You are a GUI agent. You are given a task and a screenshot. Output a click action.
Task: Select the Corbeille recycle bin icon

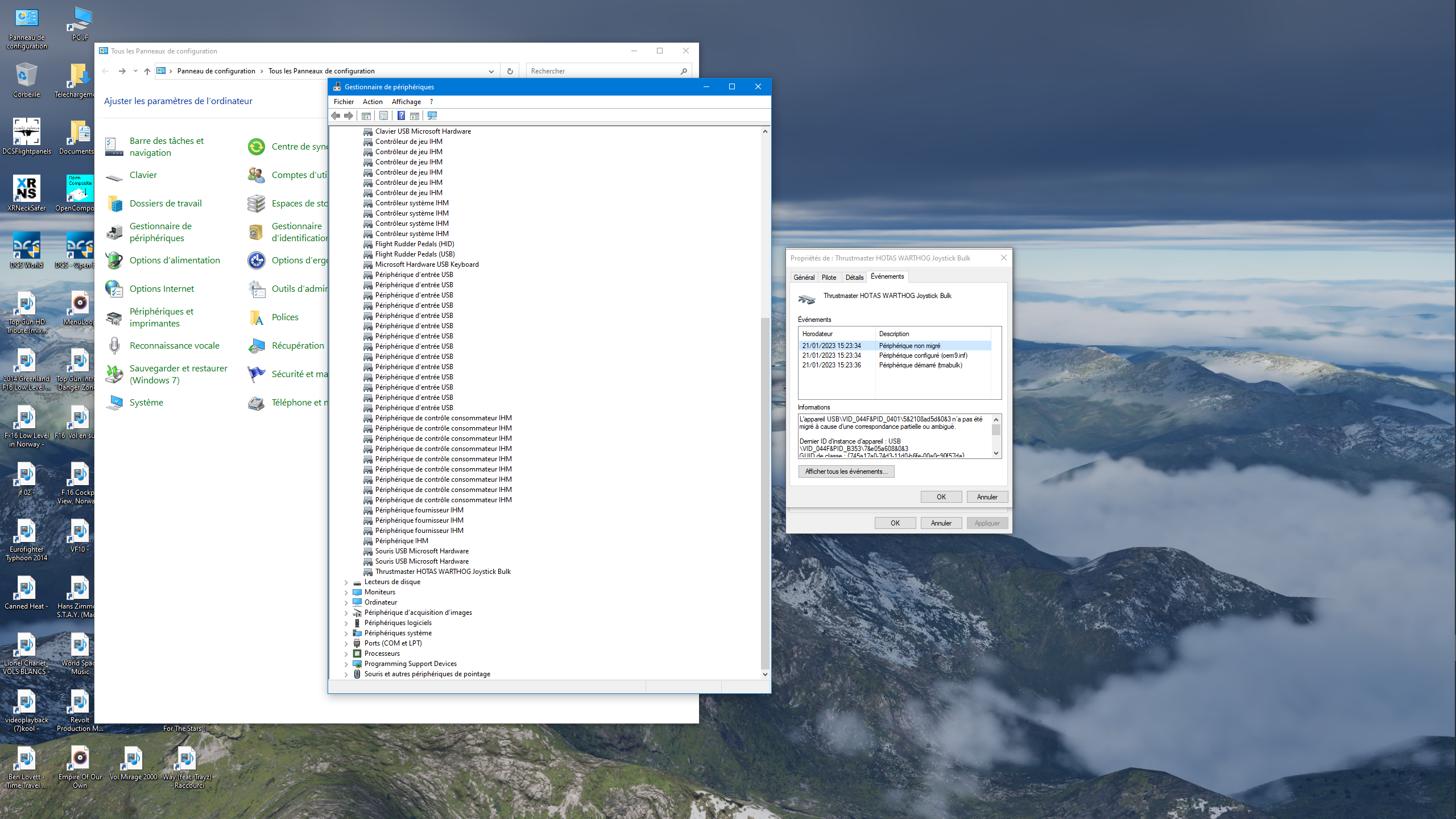pos(27,80)
